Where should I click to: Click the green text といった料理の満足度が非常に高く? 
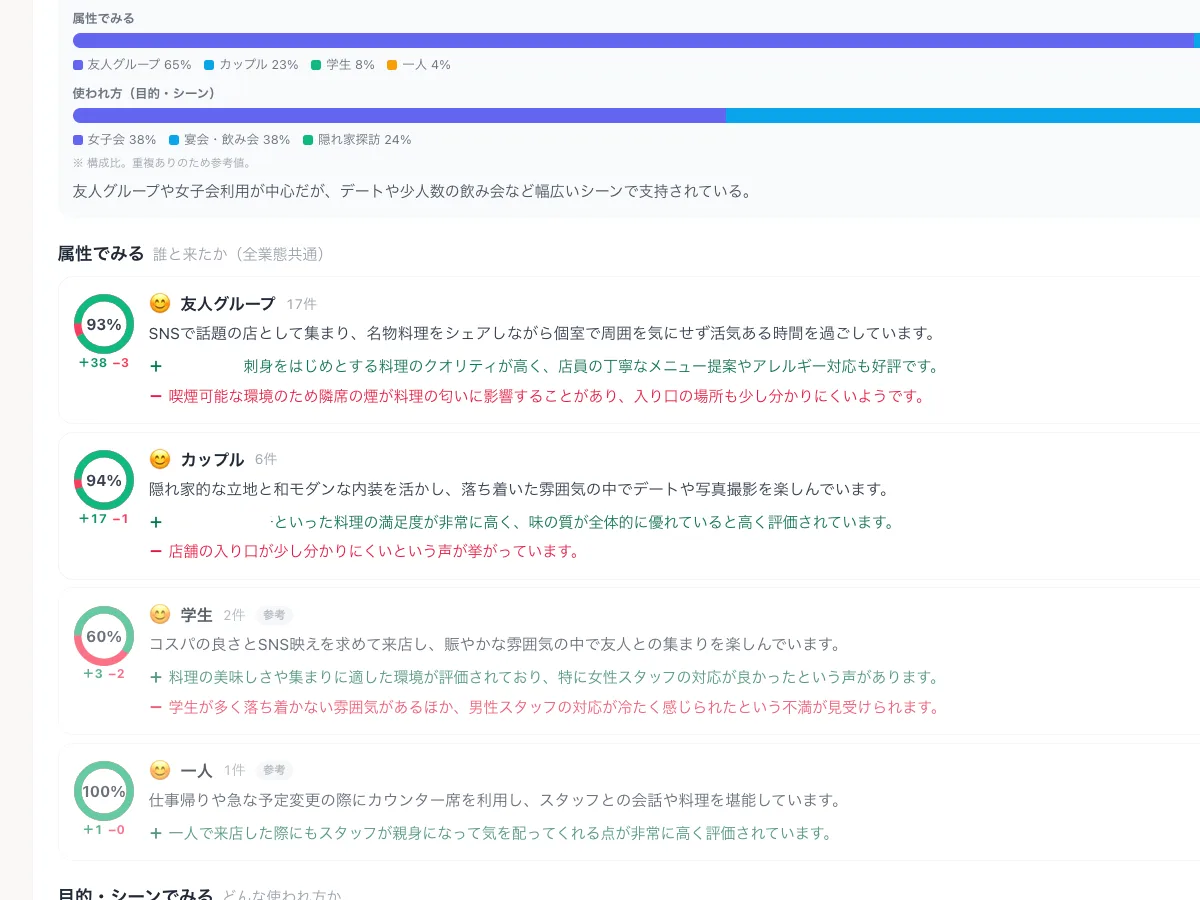(x=585, y=522)
